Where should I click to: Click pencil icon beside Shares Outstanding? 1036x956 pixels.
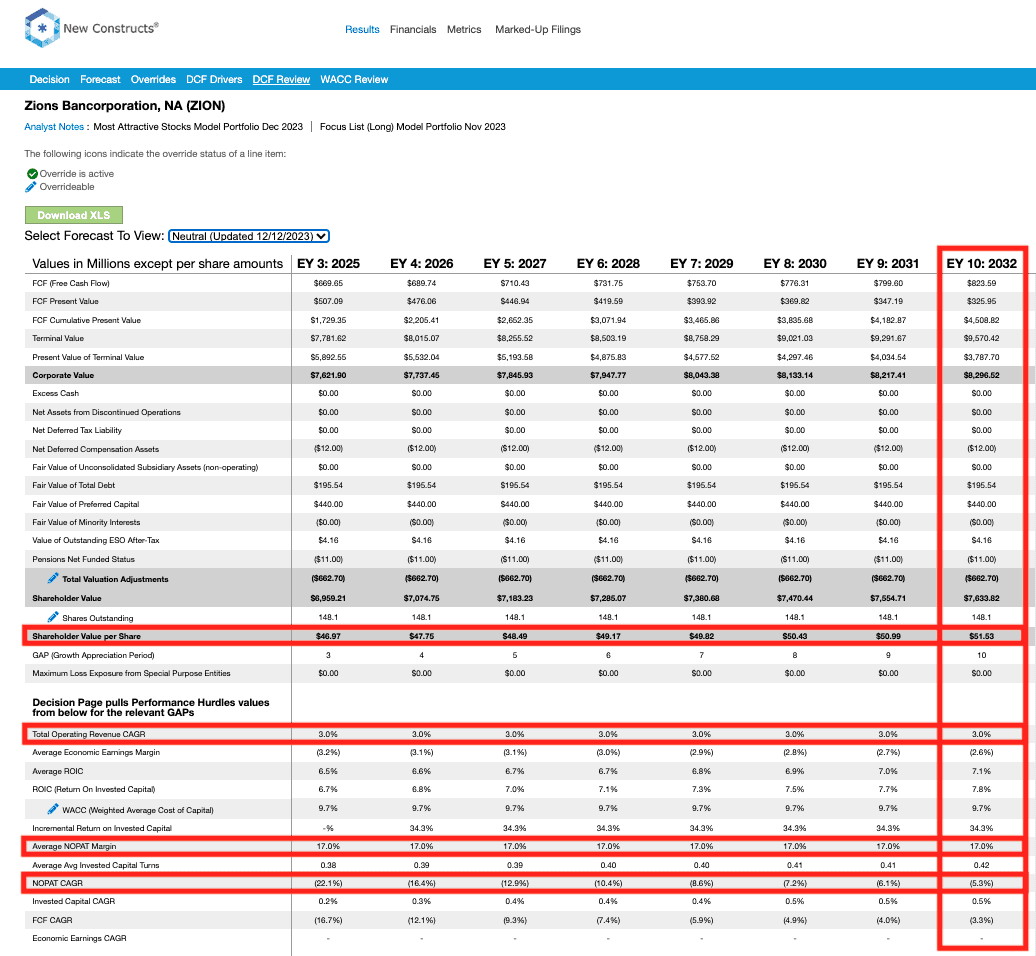click(53, 617)
